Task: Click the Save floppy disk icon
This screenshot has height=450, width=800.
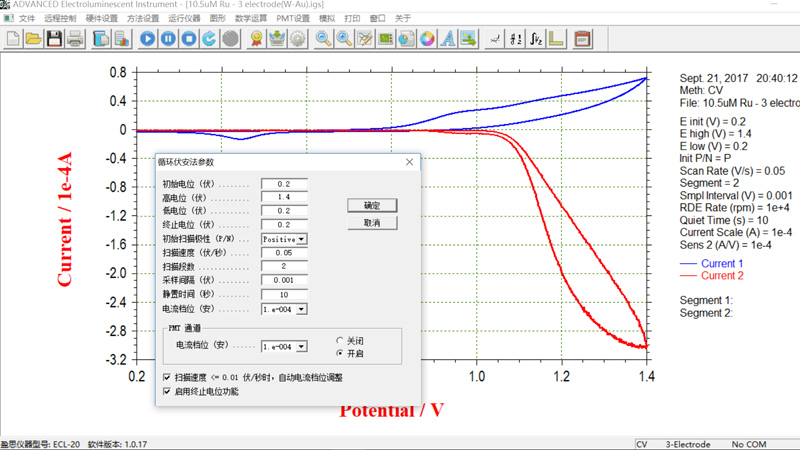Action: click(x=54, y=39)
